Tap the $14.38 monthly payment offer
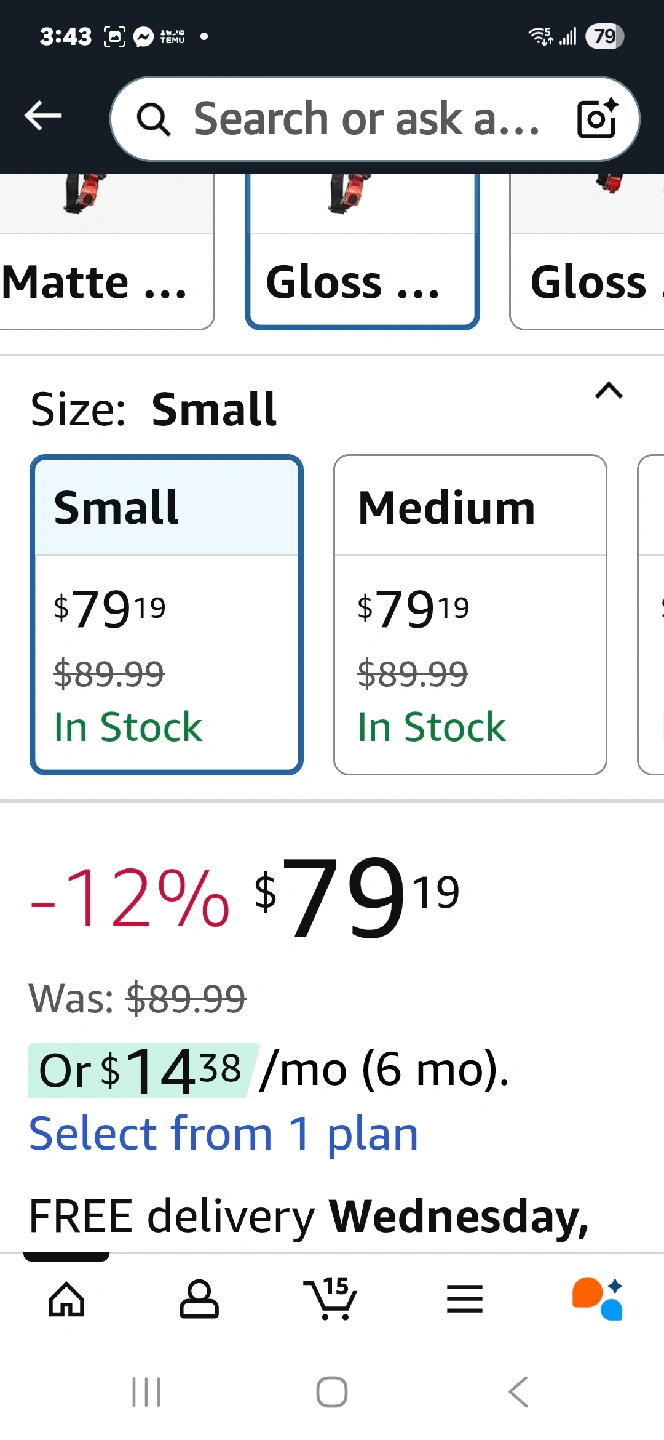Image resolution: width=664 pixels, height=1440 pixels. pyautogui.click(x=143, y=1070)
